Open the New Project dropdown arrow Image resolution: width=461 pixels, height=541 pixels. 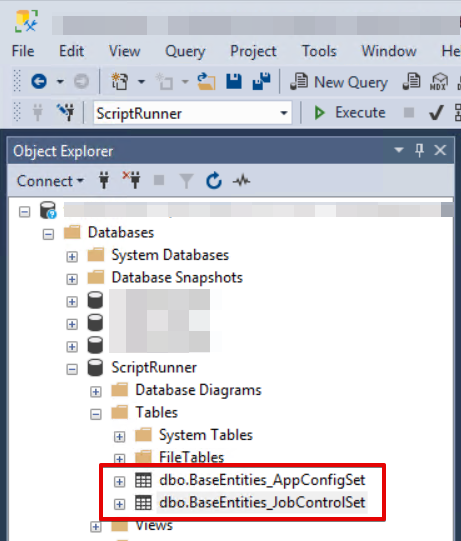141,82
